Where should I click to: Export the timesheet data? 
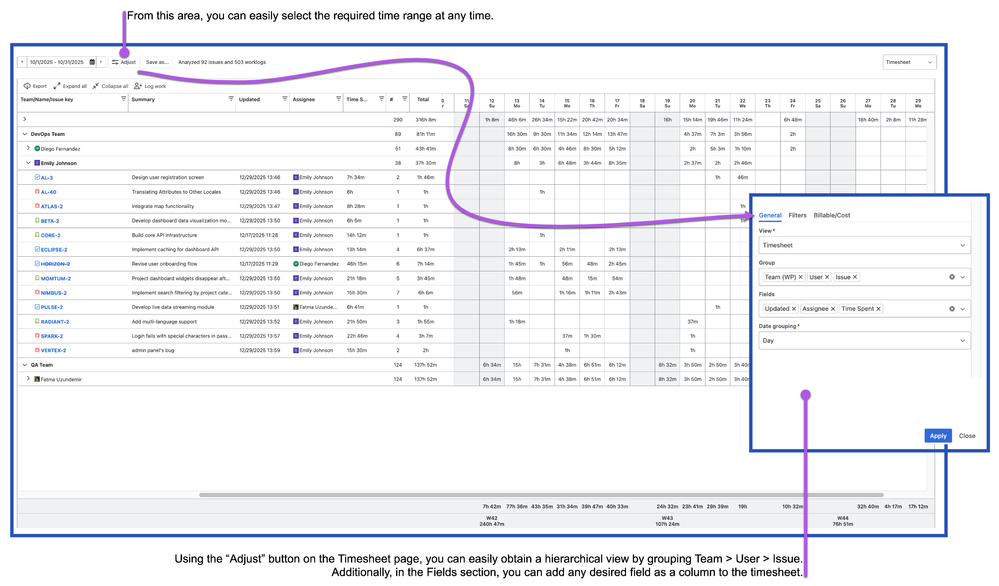coord(35,86)
